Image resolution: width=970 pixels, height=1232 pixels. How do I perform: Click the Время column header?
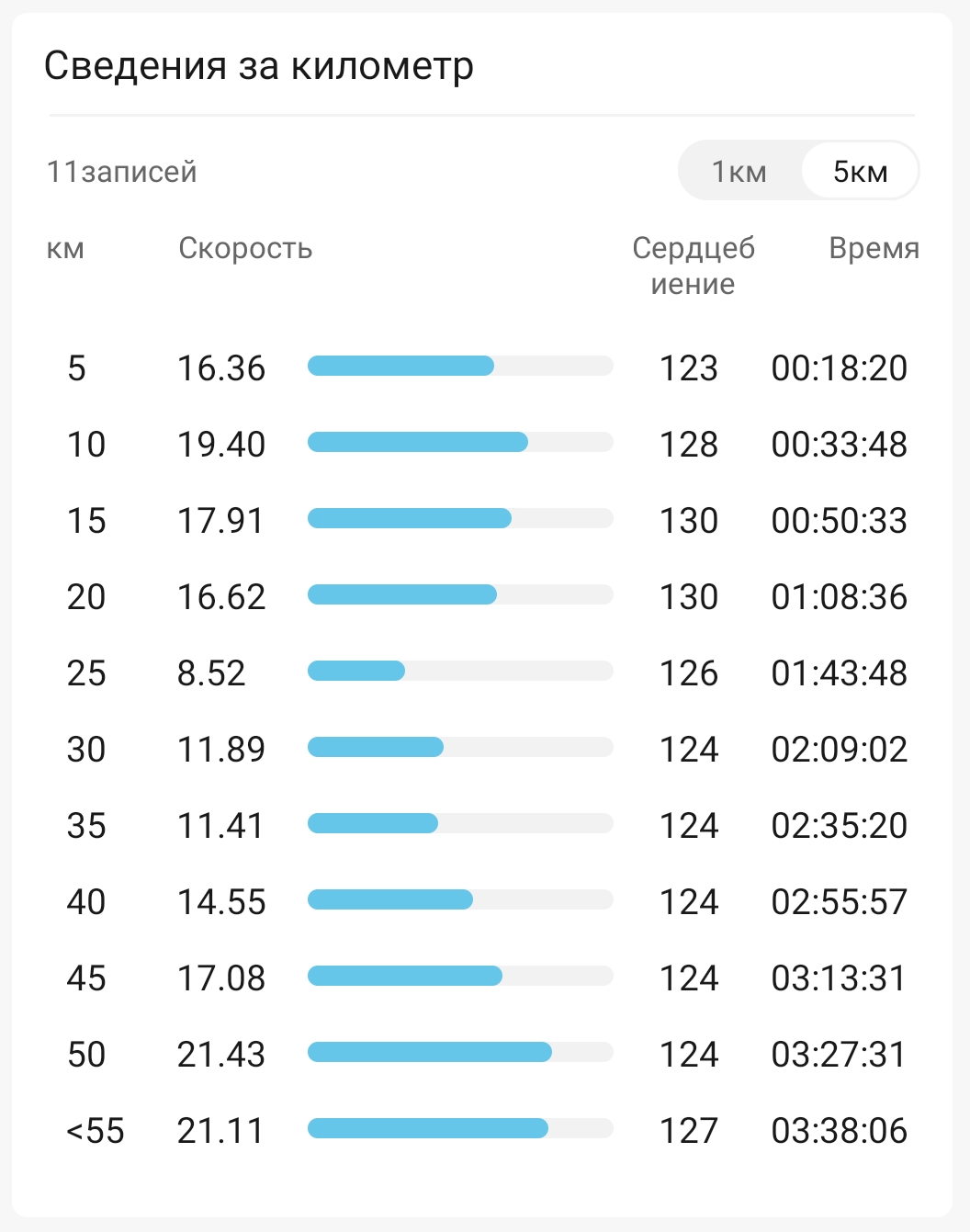(x=874, y=248)
